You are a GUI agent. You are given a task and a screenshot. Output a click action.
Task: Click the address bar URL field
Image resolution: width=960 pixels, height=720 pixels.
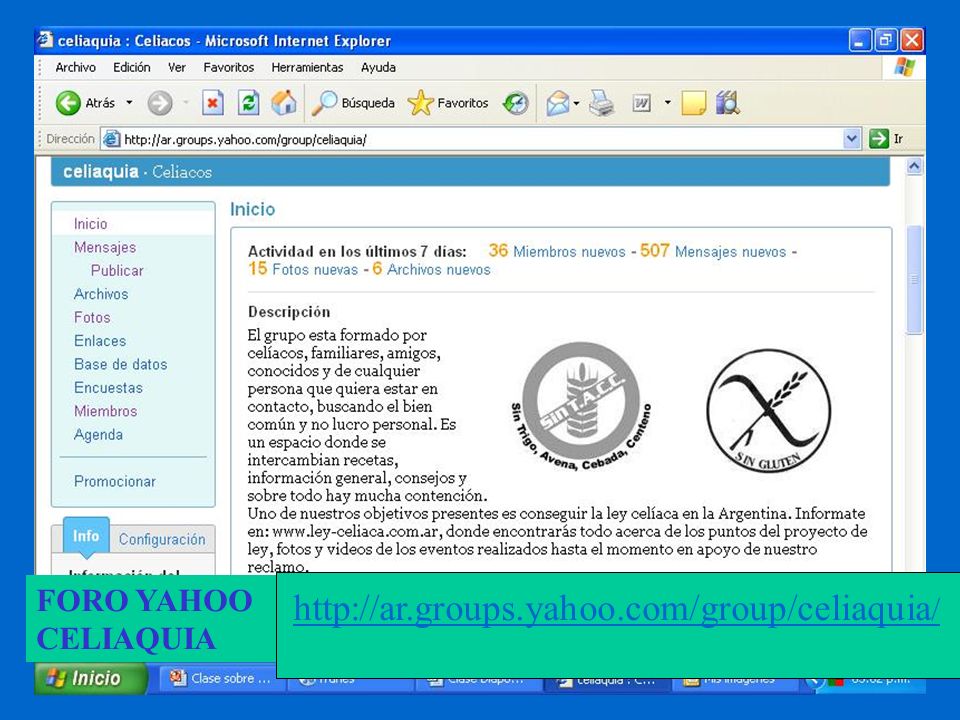(481, 139)
